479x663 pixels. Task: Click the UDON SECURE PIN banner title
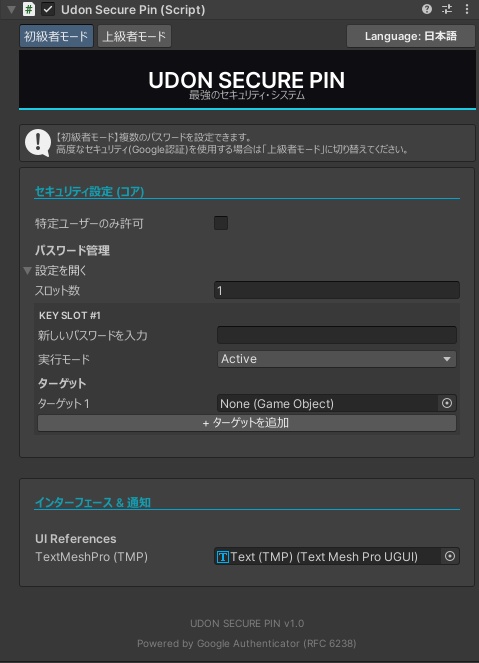pyautogui.click(x=246, y=79)
